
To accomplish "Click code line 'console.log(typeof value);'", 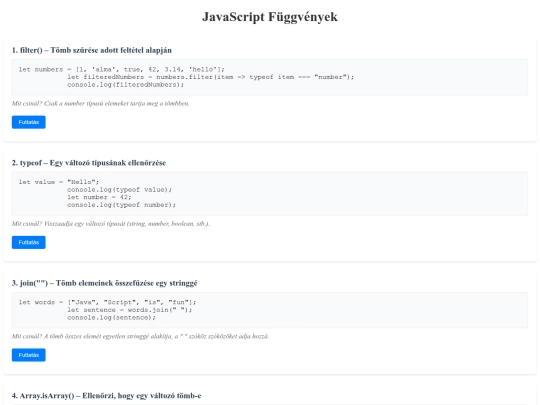I will pyautogui.click(x=119, y=189).
